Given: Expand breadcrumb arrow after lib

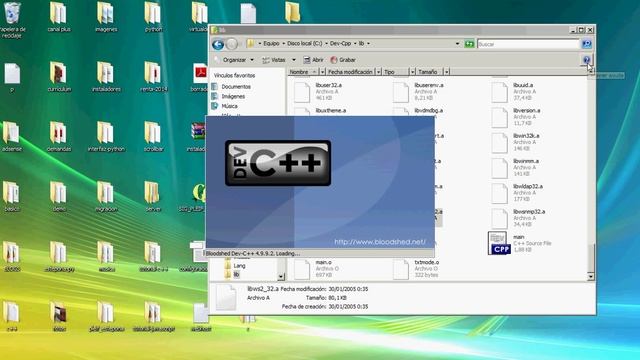Looking at the screenshot, I should (x=368, y=43).
